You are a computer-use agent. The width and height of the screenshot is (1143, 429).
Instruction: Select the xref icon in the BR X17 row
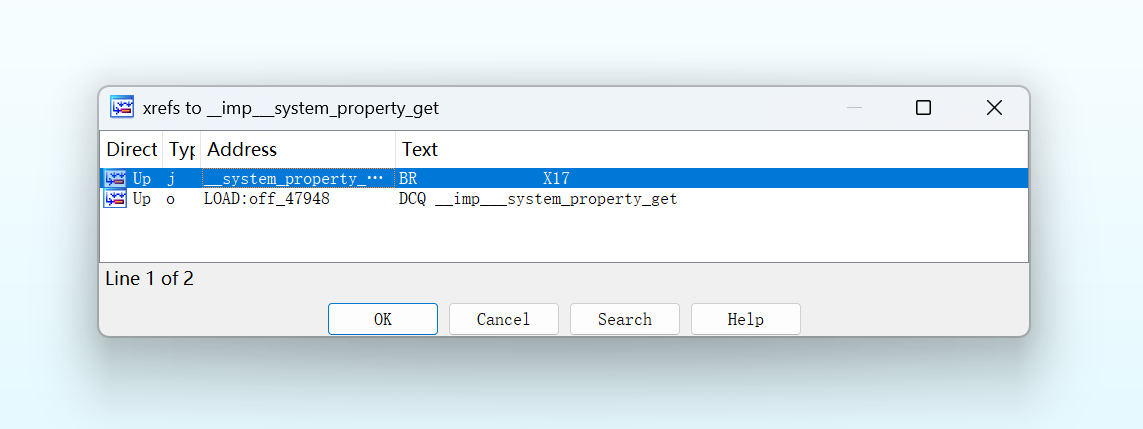115,178
